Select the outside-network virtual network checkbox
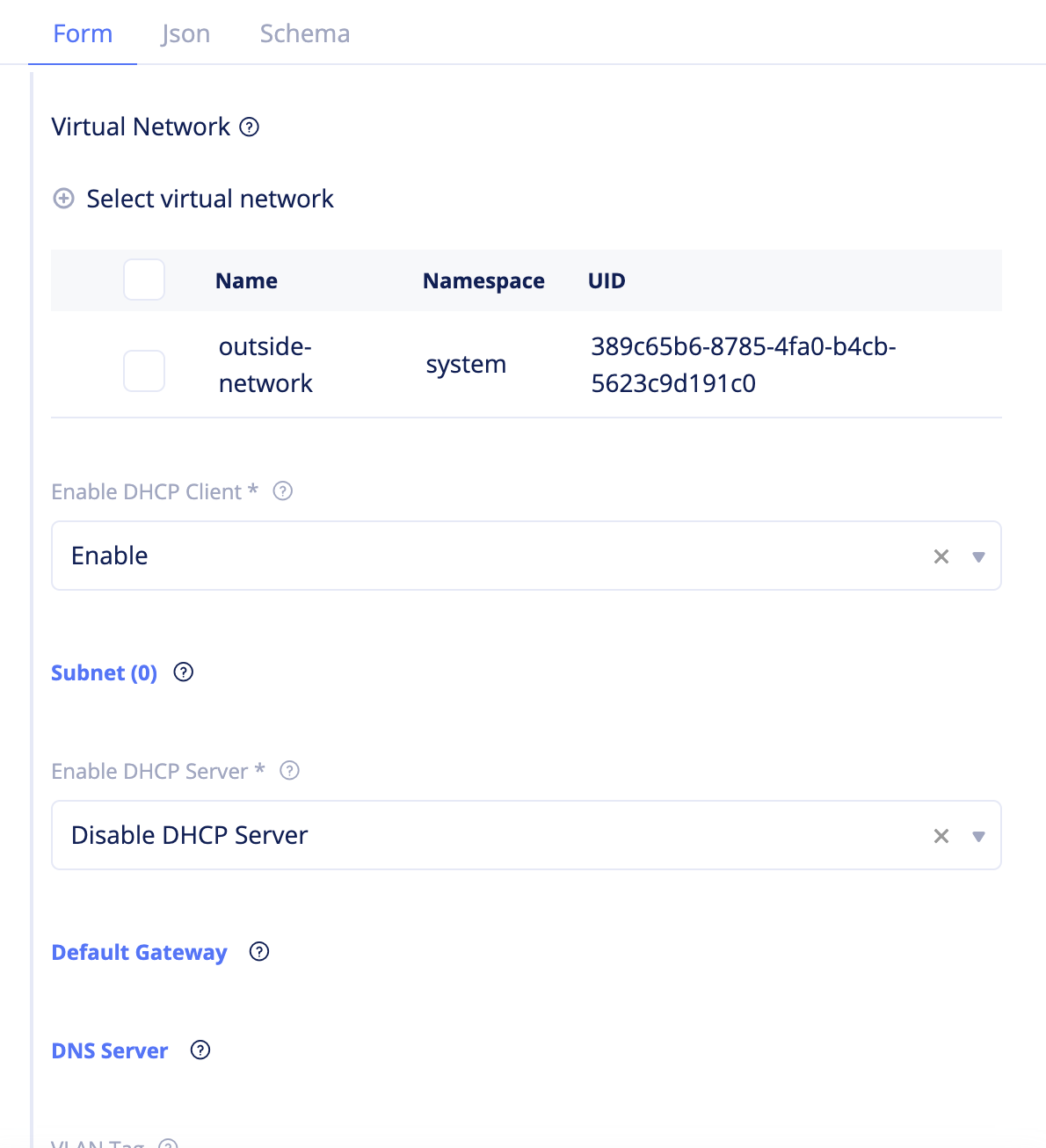This screenshot has width=1046, height=1148. pos(143,370)
